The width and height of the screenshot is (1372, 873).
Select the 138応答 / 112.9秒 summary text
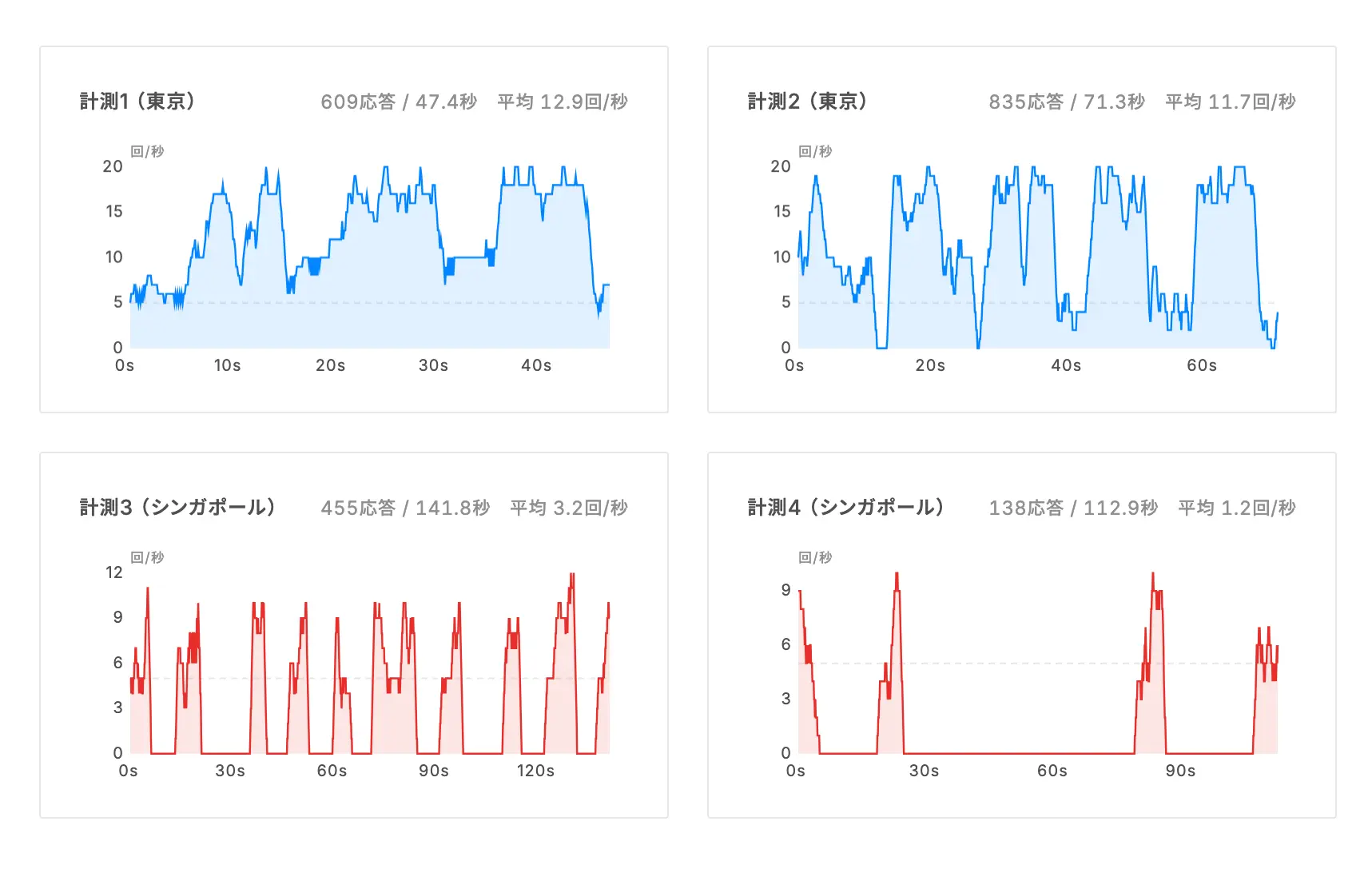[1073, 508]
